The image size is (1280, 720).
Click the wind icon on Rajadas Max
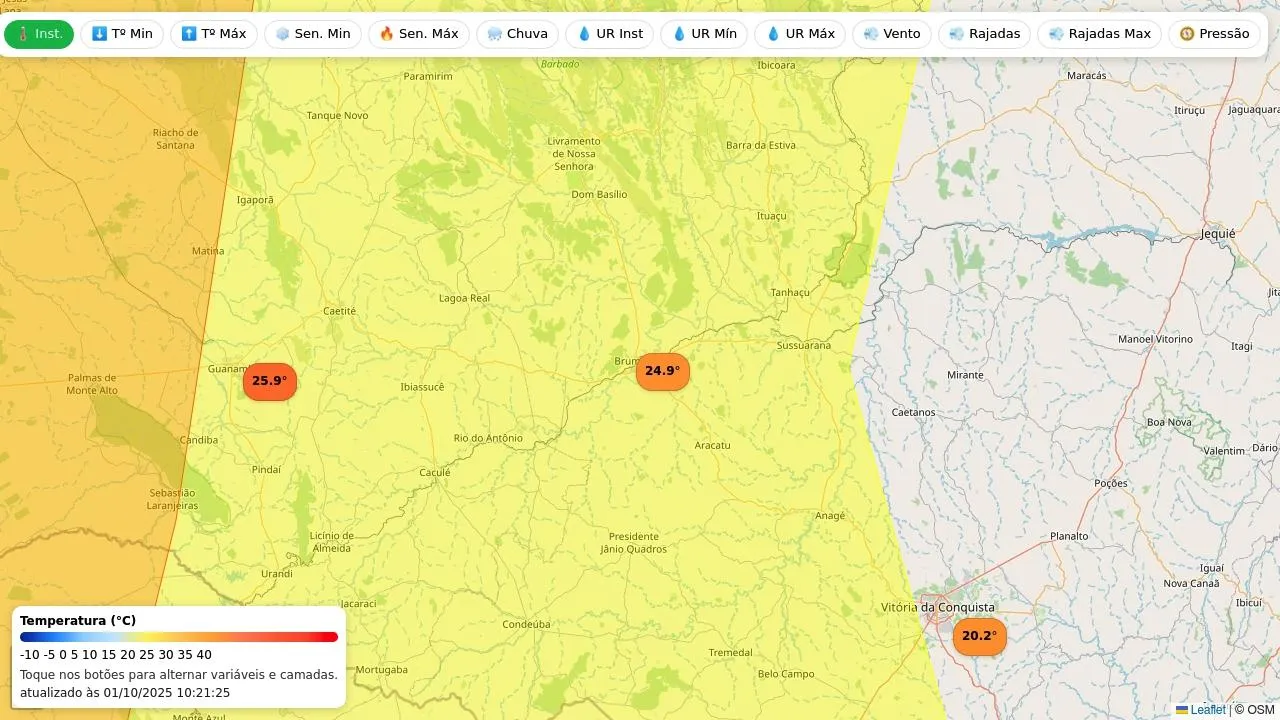coord(1057,34)
